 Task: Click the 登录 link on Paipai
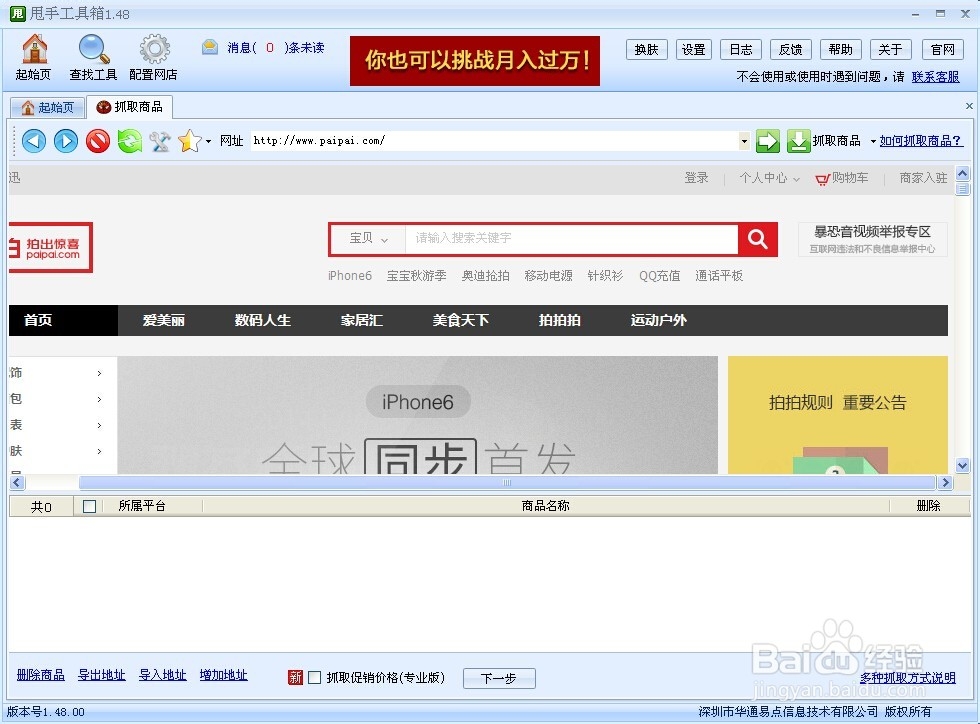[x=696, y=178]
